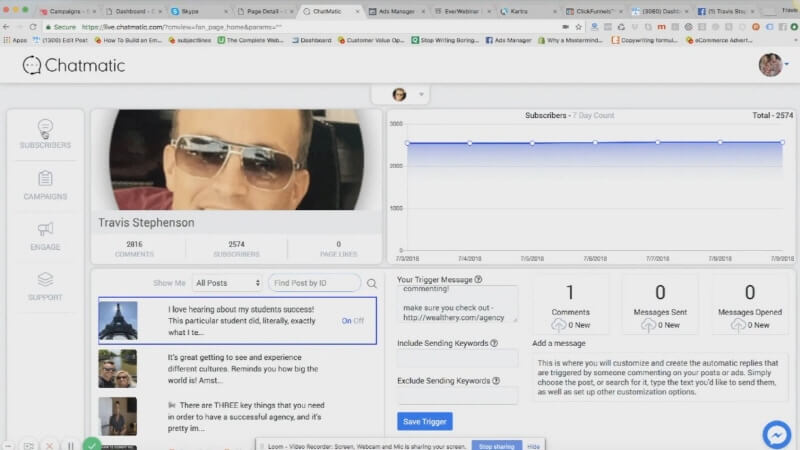The width and height of the screenshot is (800, 450).
Task: Click the Loom green checkmark button
Action: point(92,444)
